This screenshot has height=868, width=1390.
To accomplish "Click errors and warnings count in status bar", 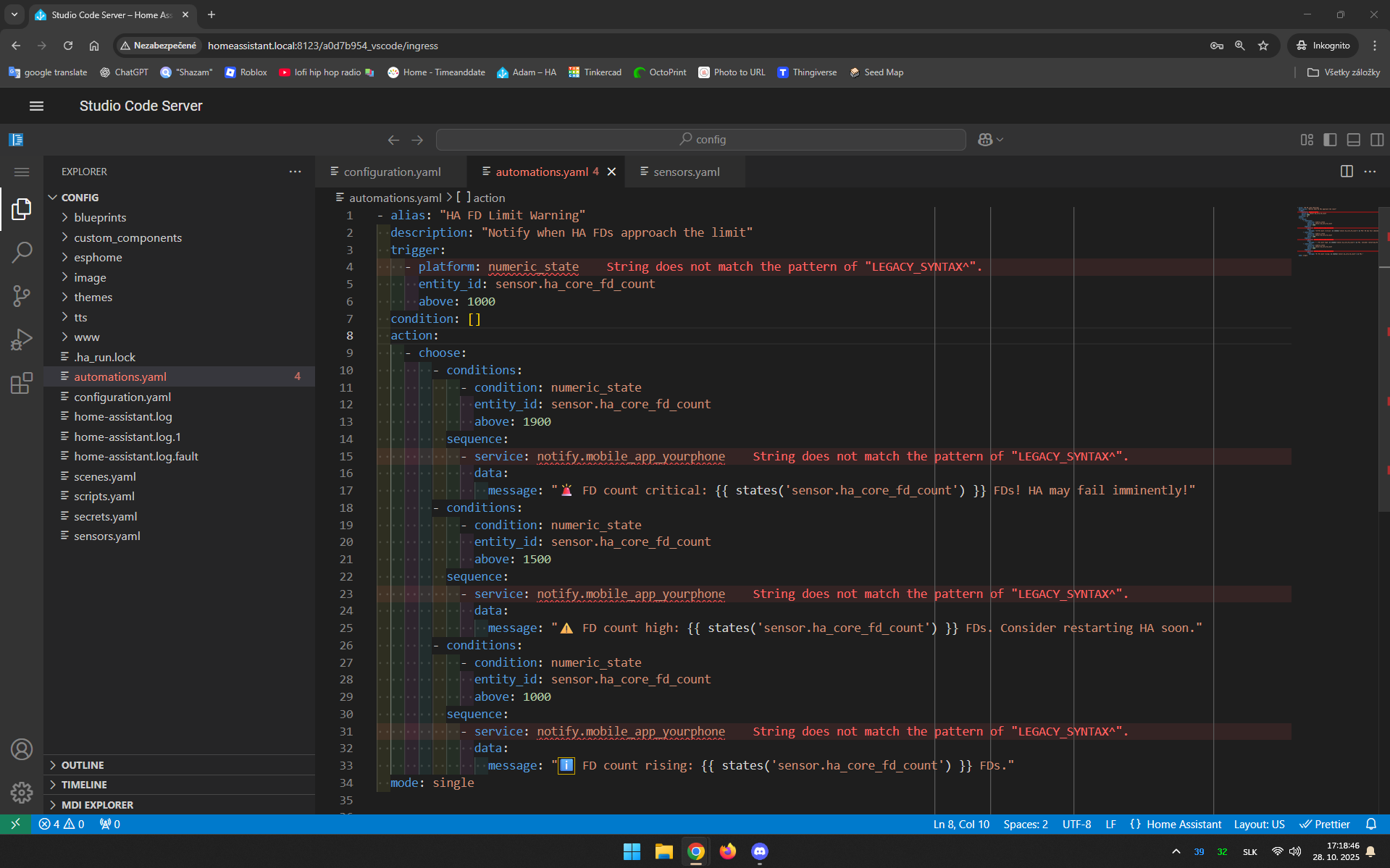I will (x=62, y=824).
